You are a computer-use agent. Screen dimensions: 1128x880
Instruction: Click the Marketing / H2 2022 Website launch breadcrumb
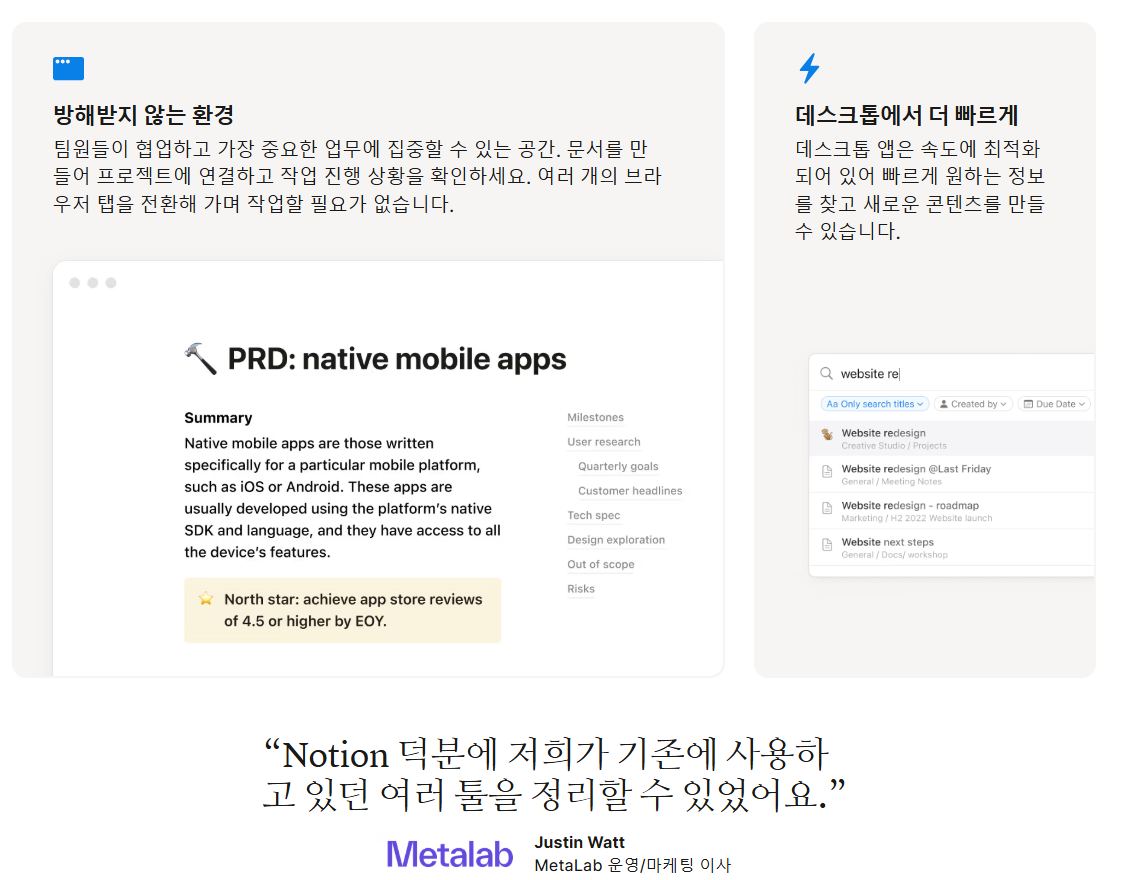click(916, 519)
